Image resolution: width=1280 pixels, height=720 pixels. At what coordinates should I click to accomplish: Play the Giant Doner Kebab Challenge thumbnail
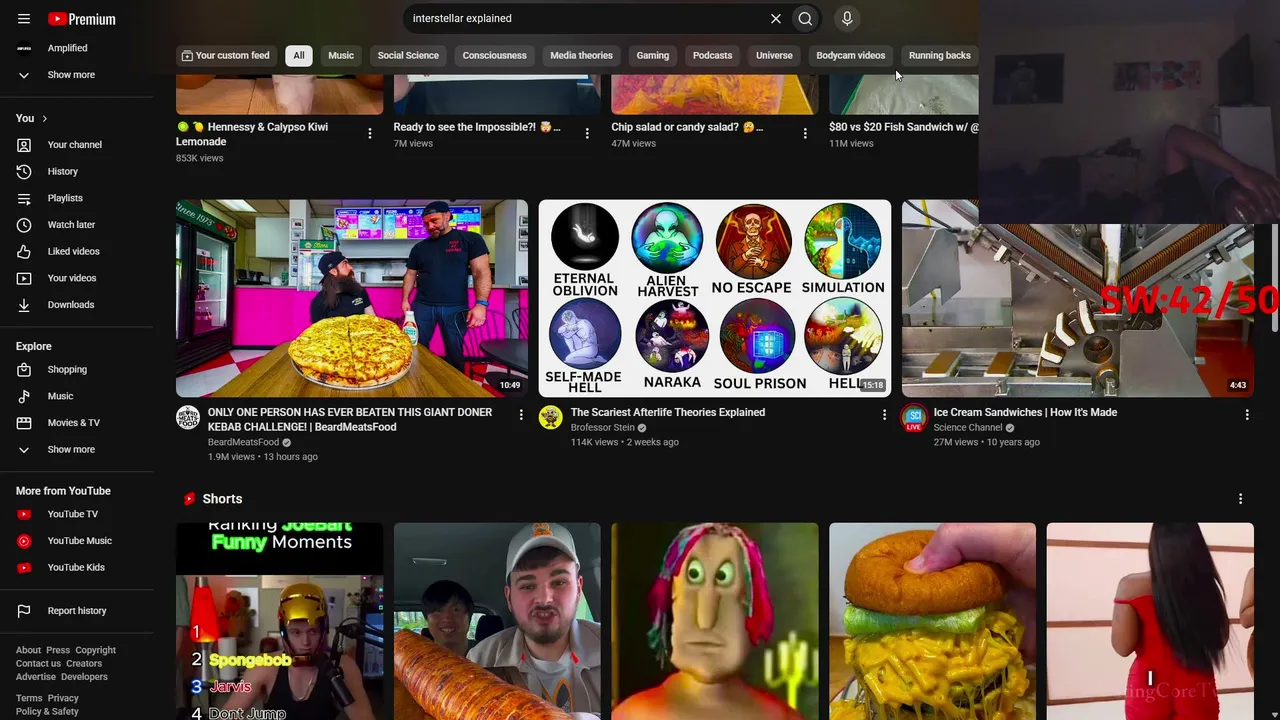click(x=352, y=298)
